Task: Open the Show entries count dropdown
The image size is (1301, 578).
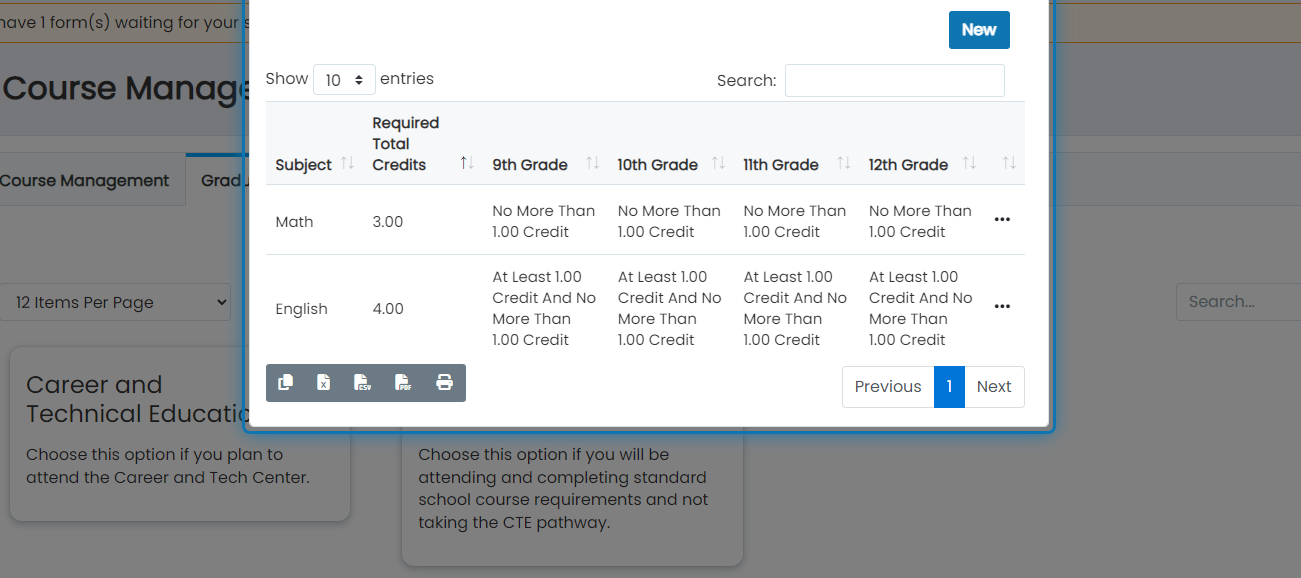Action: pos(344,79)
